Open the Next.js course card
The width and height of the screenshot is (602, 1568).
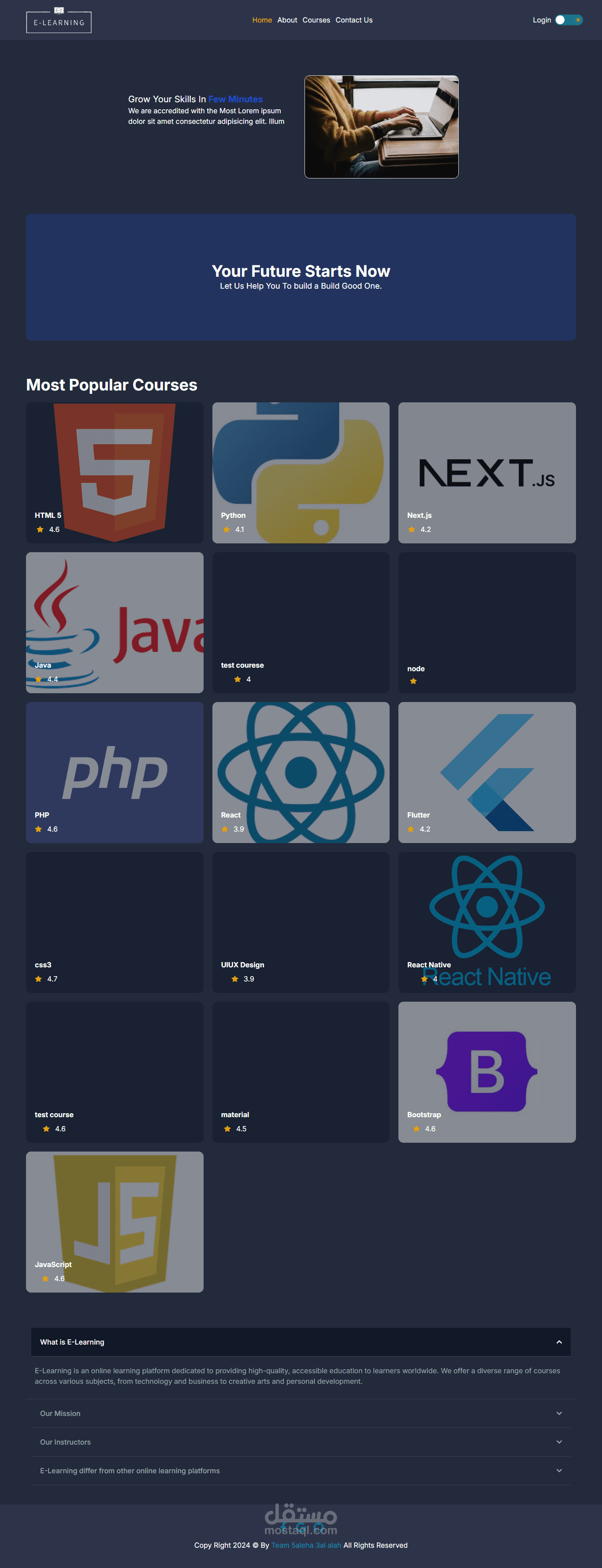point(487,472)
